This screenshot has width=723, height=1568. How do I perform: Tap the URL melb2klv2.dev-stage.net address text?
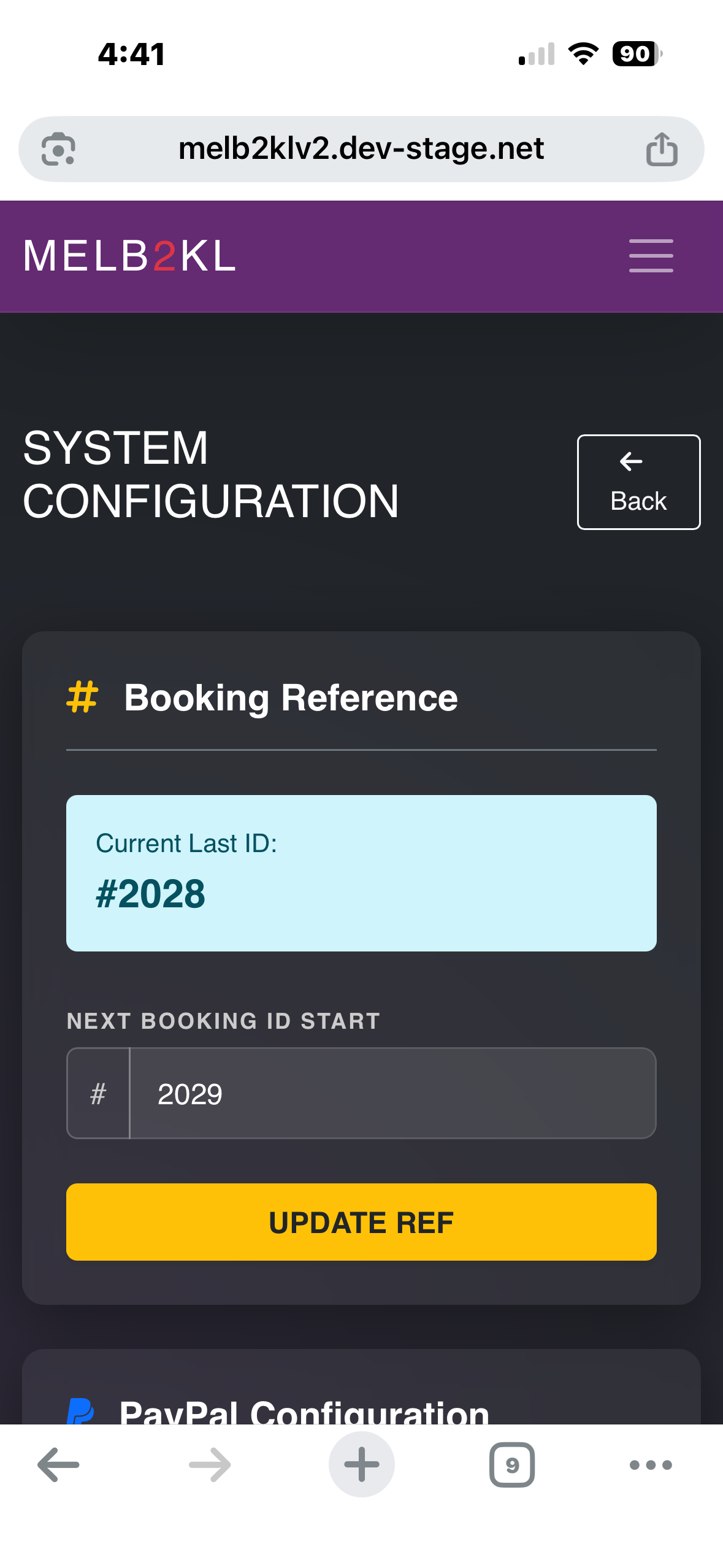tap(361, 148)
